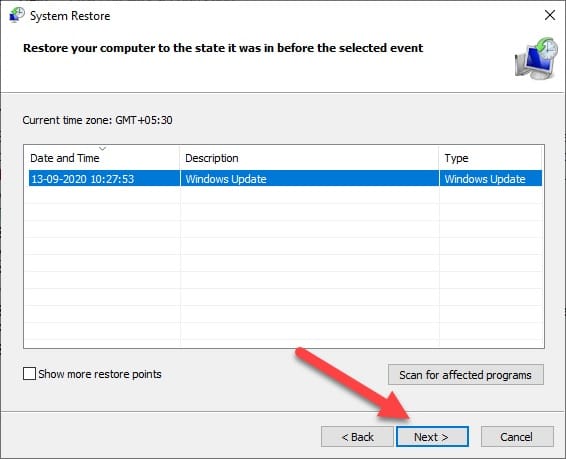
Task: Go Back to the previous step
Action: click(x=357, y=437)
